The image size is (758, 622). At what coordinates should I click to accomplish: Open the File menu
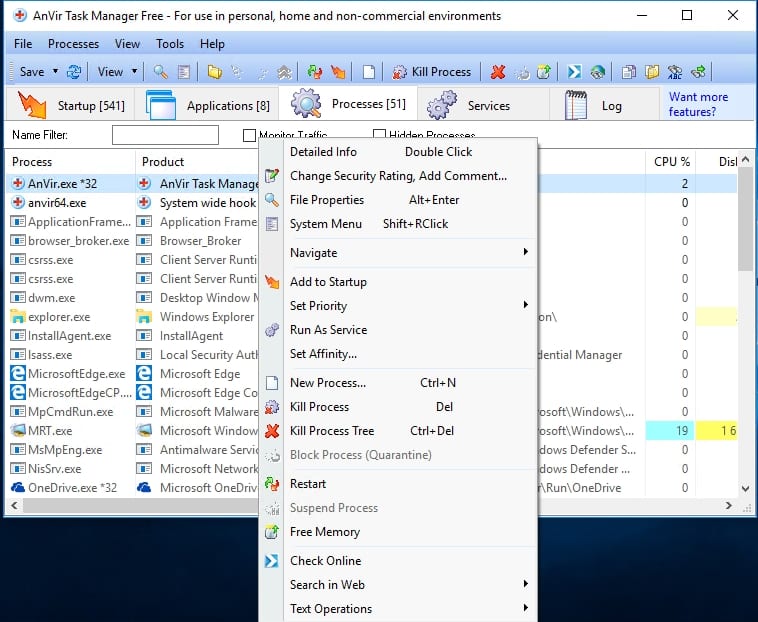coord(23,44)
